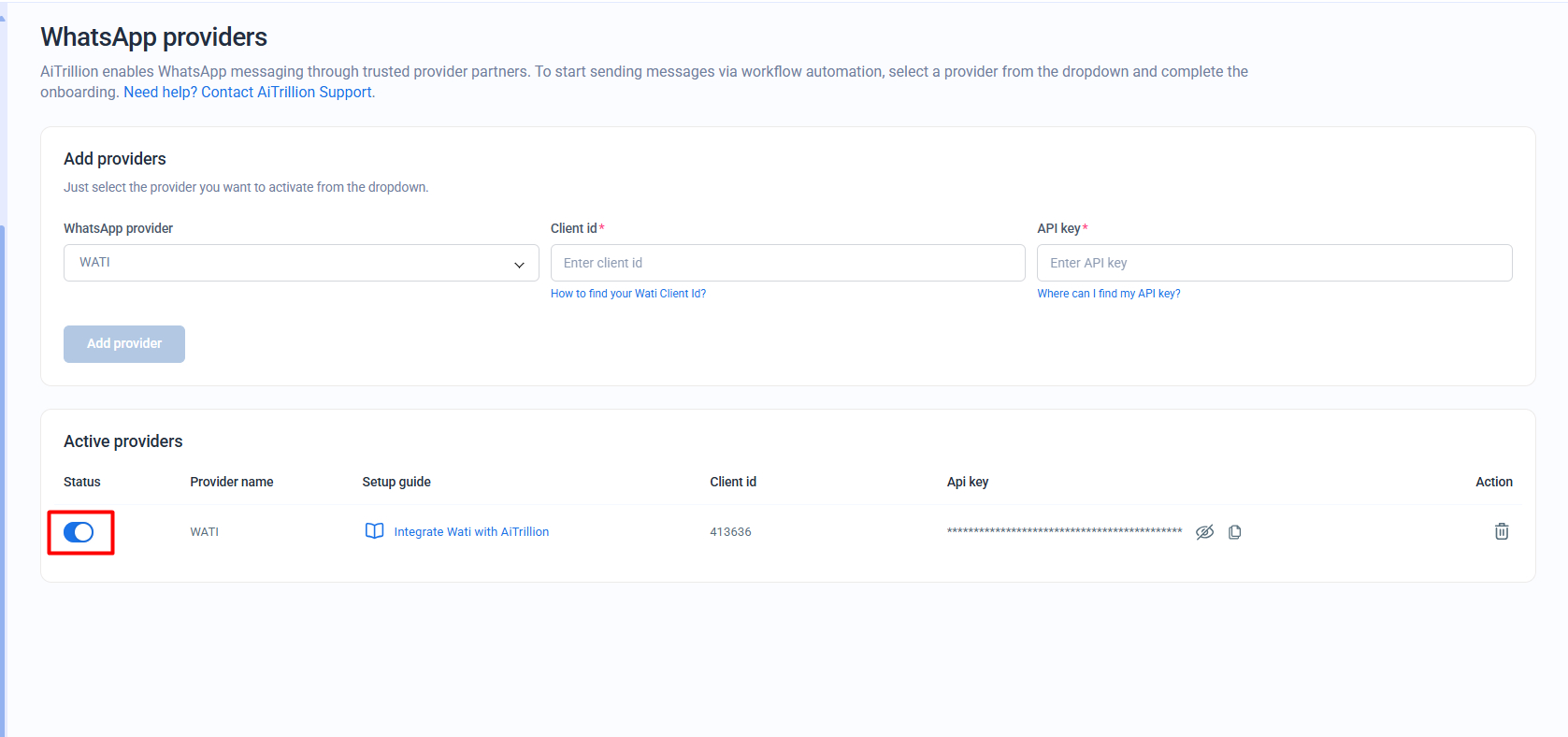
Task: Click the Active providers heading
Action: (x=123, y=441)
